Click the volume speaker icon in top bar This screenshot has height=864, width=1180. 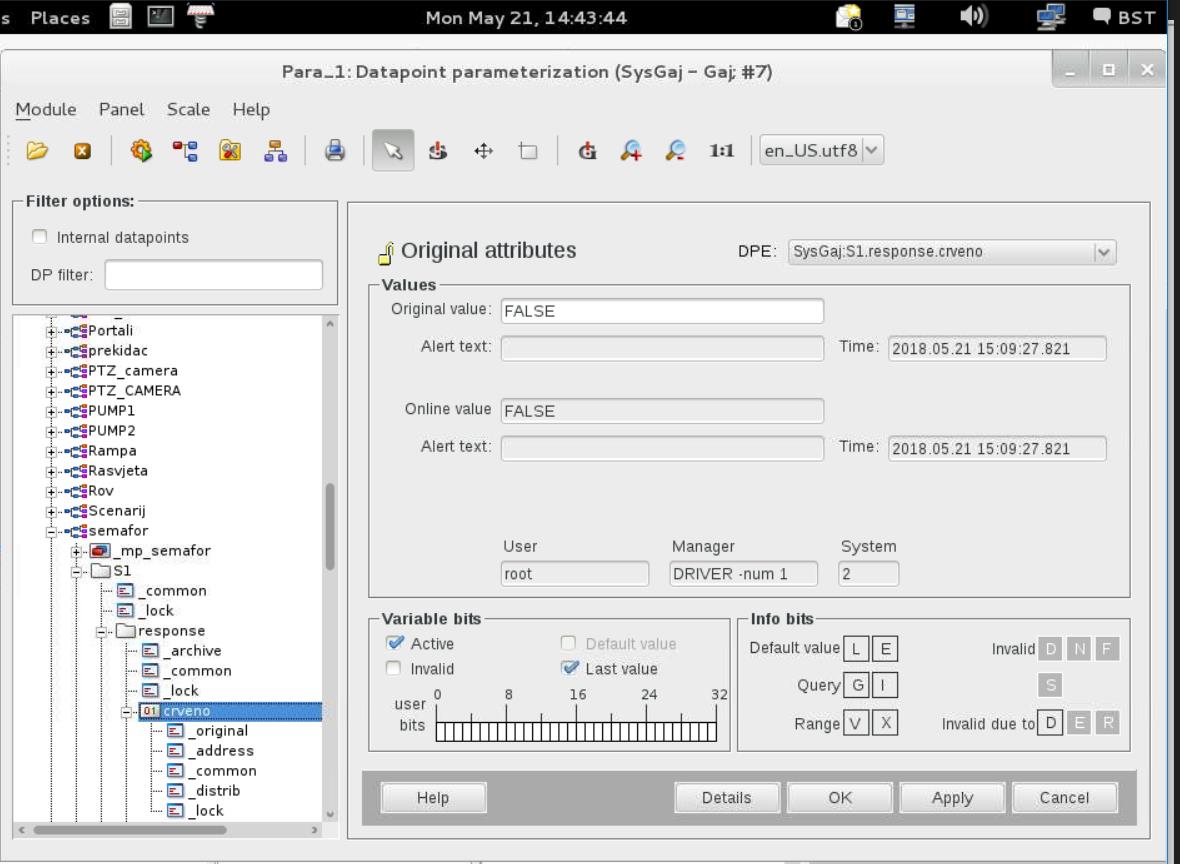(975, 17)
